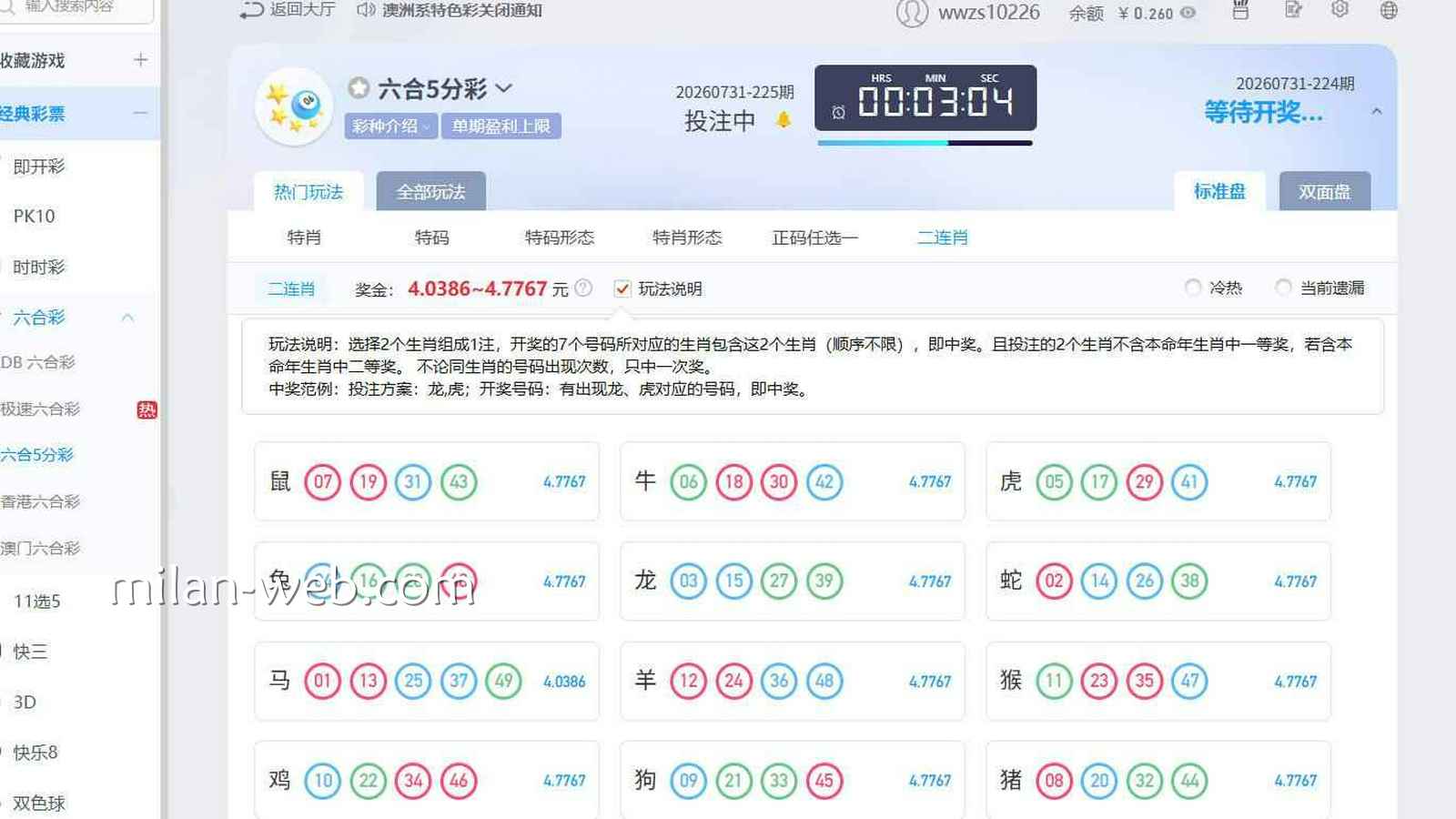Open 香港六合彩 in sidebar

pos(41,501)
